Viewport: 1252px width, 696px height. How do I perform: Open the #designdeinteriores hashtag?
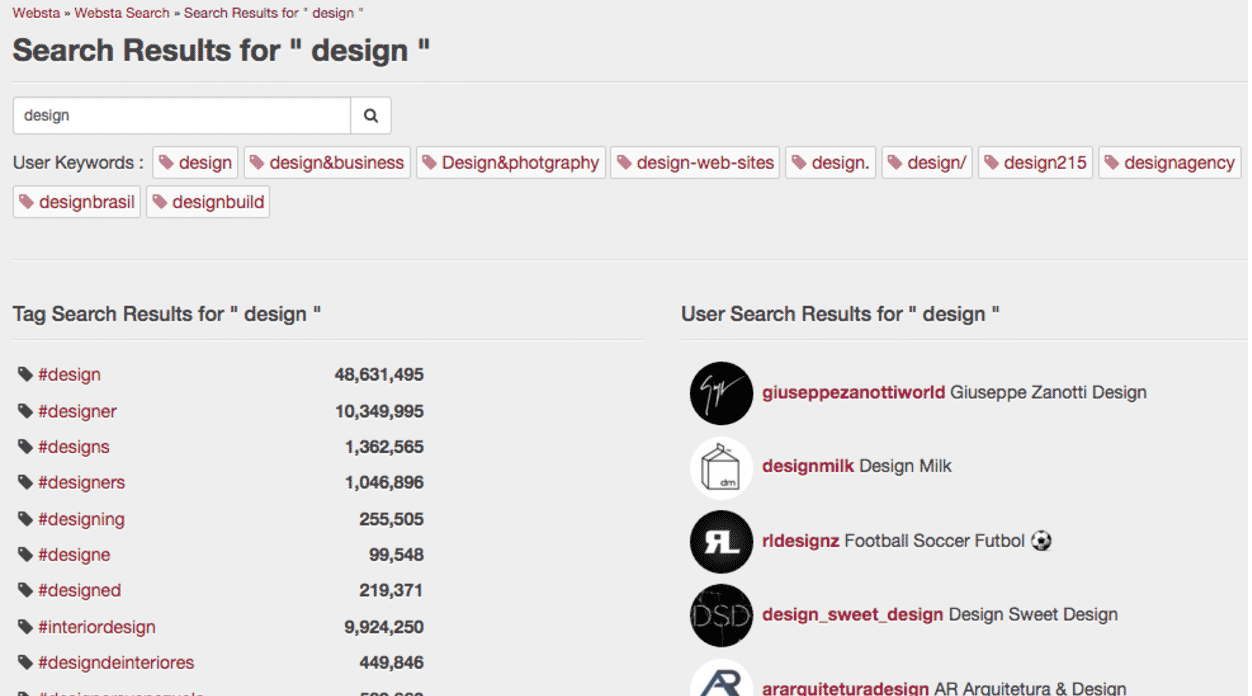click(x=116, y=662)
